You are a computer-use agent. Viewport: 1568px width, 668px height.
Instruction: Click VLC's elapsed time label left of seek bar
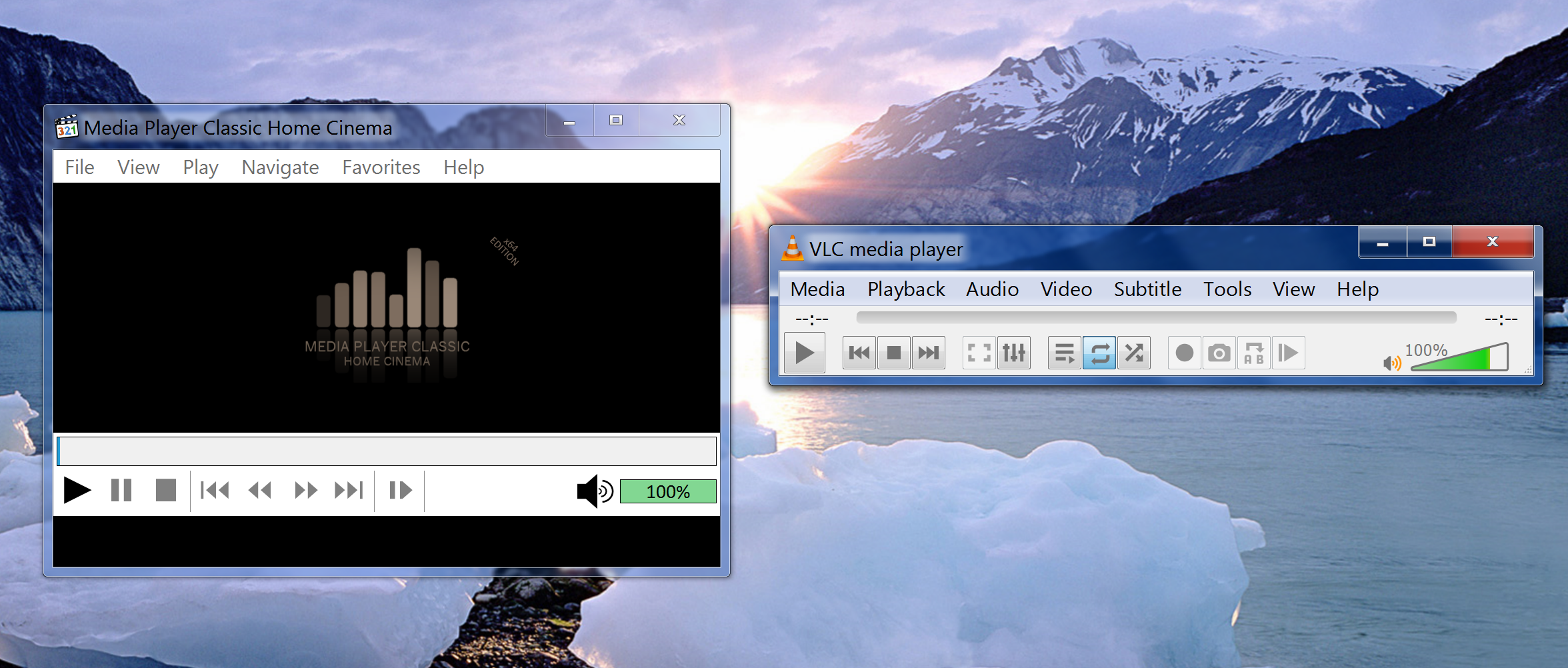click(x=812, y=319)
